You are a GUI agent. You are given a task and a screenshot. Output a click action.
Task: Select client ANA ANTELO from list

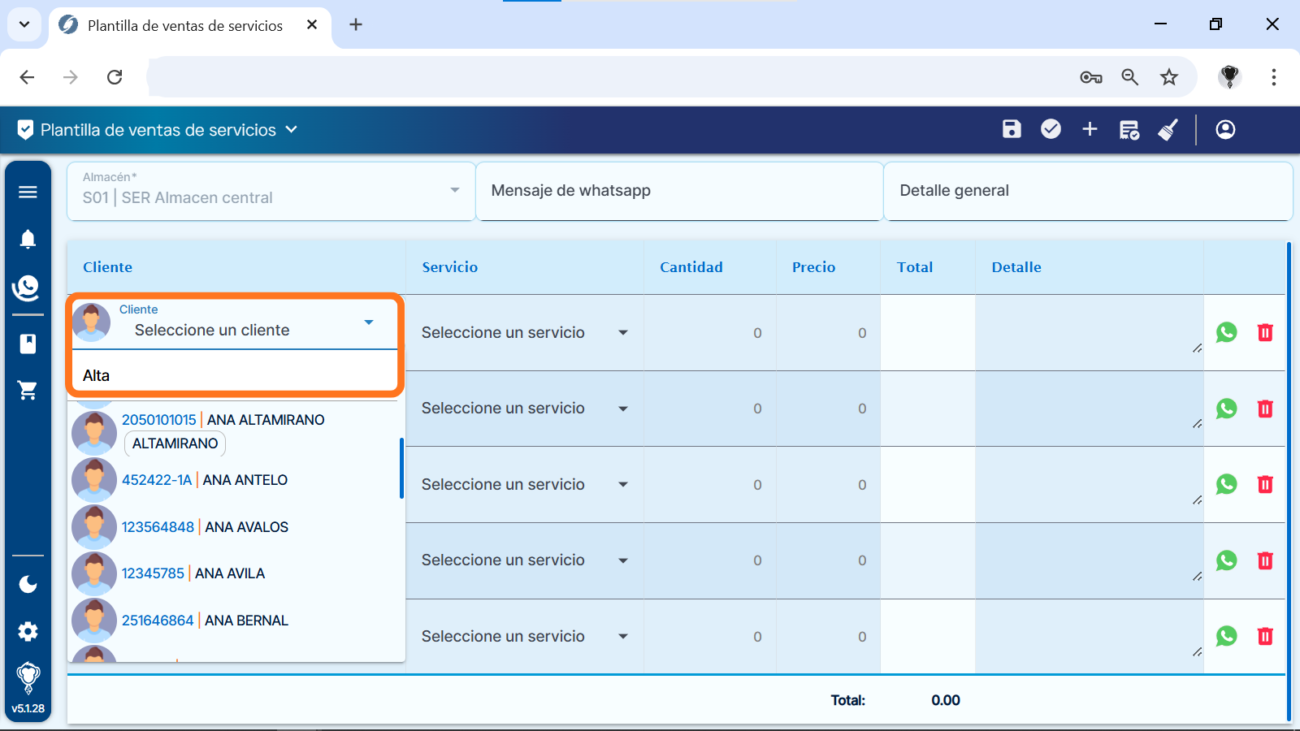[x=244, y=480]
